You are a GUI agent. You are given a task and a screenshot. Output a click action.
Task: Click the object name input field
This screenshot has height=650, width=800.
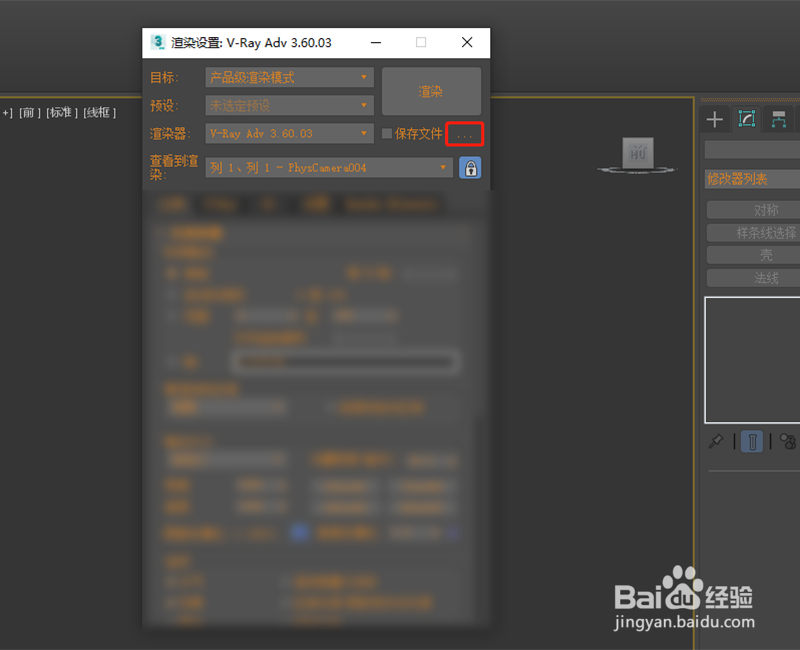[753, 150]
